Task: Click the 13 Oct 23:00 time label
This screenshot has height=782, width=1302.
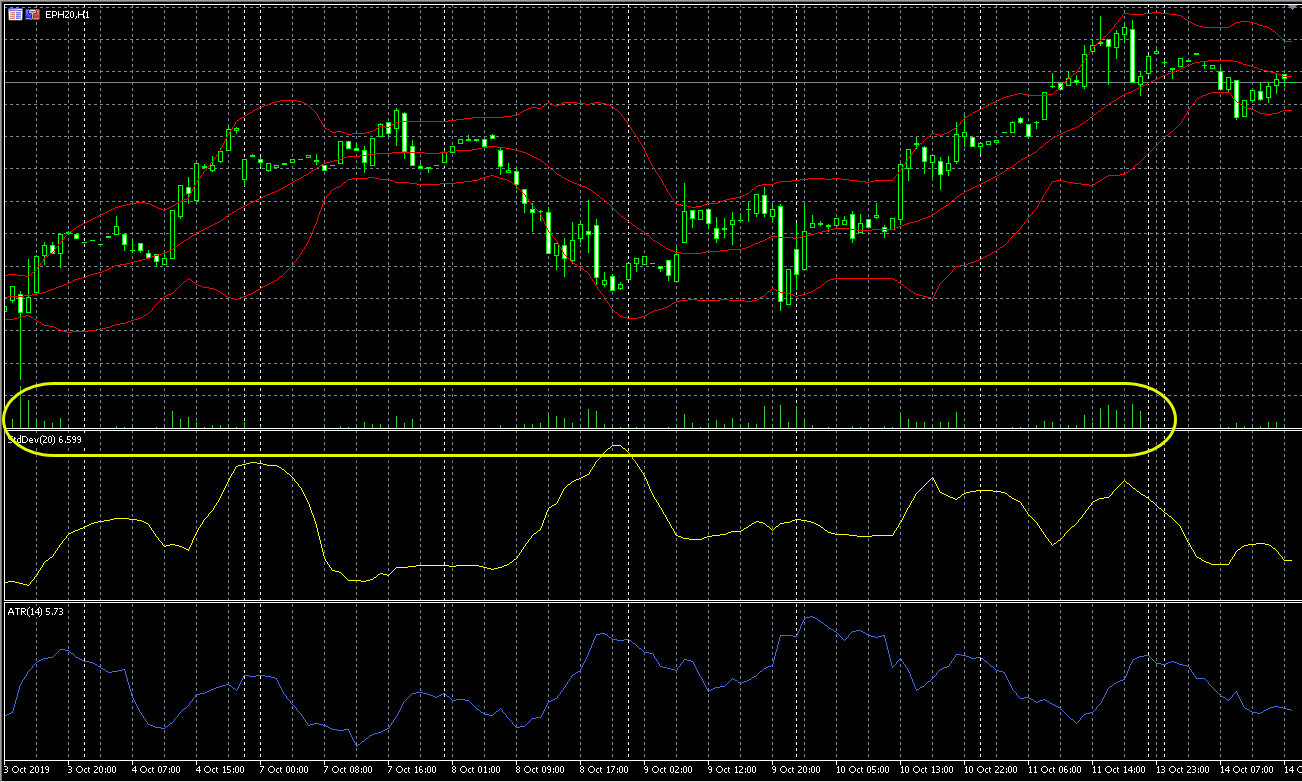Action: tap(1183, 770)
